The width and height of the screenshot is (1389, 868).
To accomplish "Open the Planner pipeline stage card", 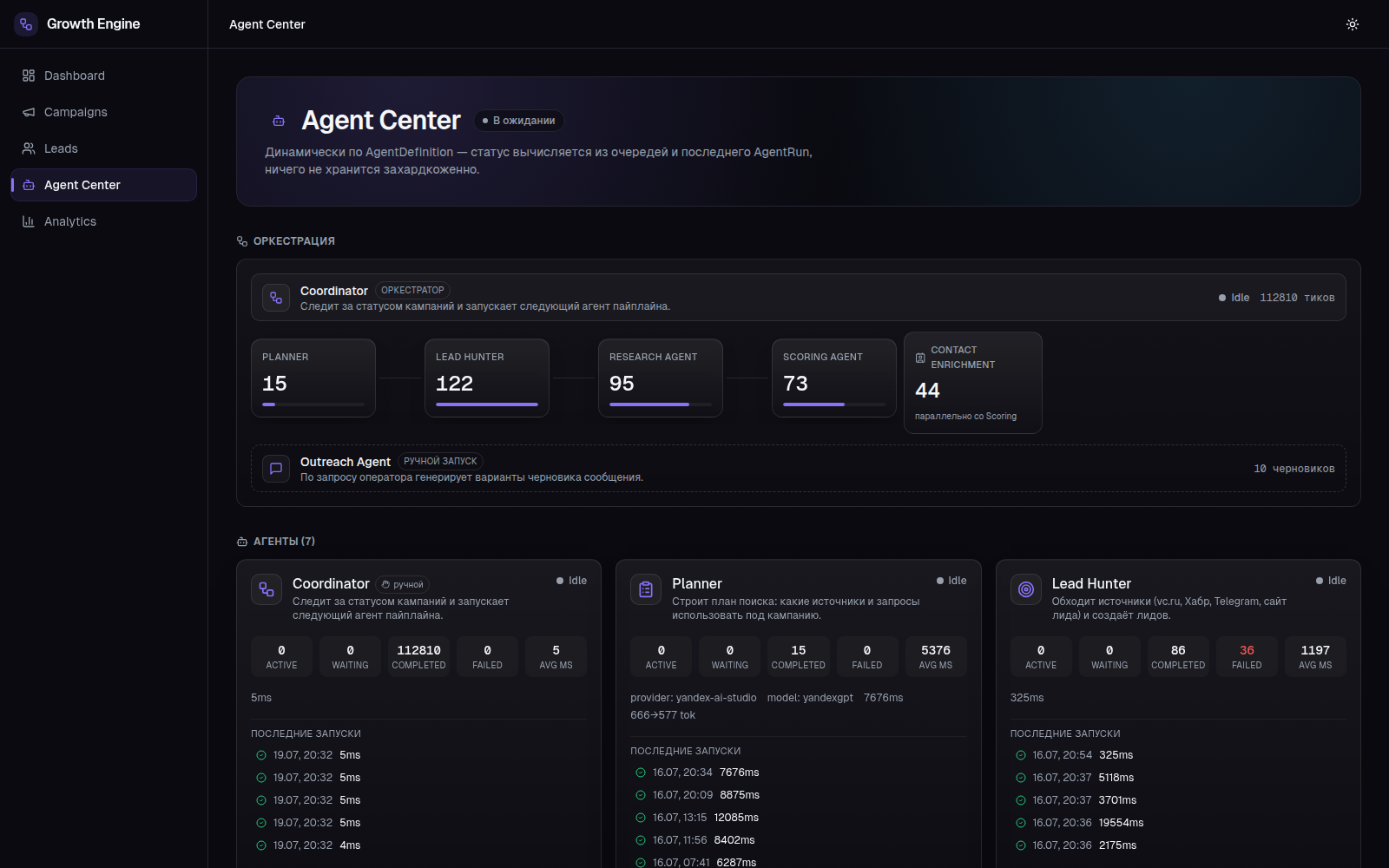I will [x=313, y=378].
